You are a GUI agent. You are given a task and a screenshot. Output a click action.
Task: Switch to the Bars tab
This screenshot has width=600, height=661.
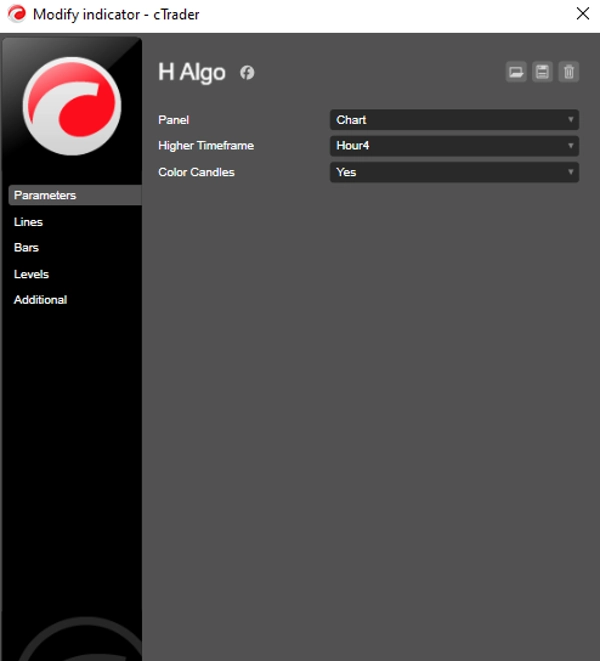tap(26, 247)
